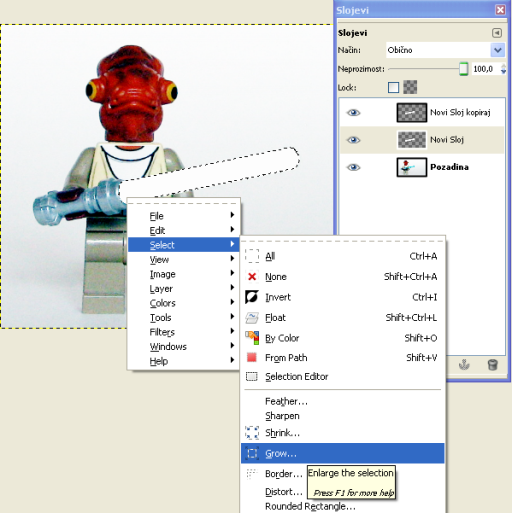This screenshot has width=512, height=513.
Task: Expand the Colors submenu
Action: point(232,302)
